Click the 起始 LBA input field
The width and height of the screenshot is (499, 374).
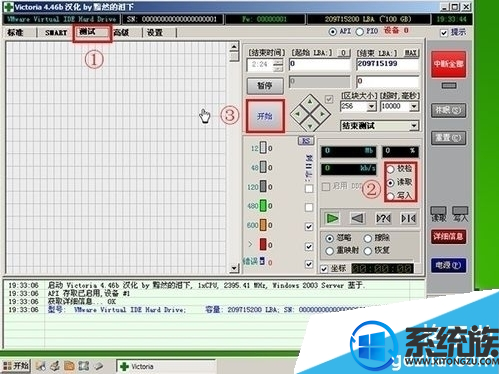(x=320, y=64)
